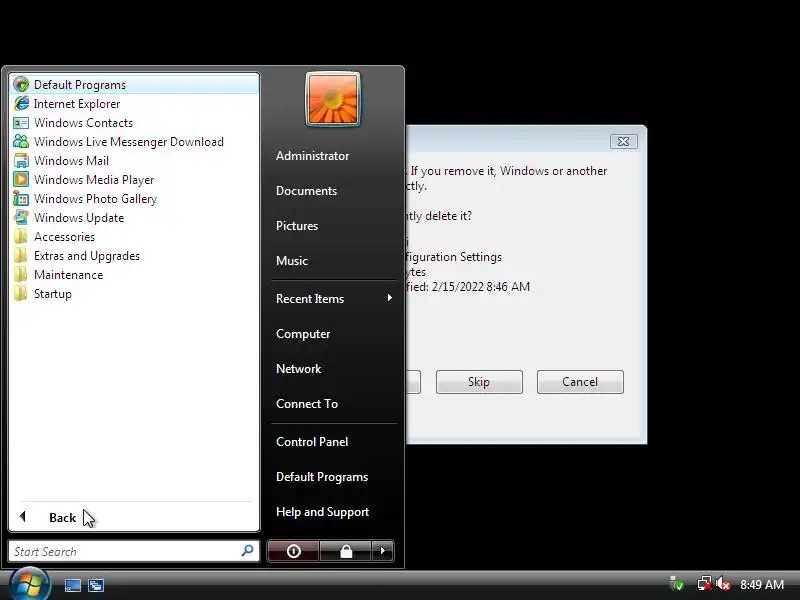Click the user account picture
Screen dimensions: 800x600
click(333, 99)
